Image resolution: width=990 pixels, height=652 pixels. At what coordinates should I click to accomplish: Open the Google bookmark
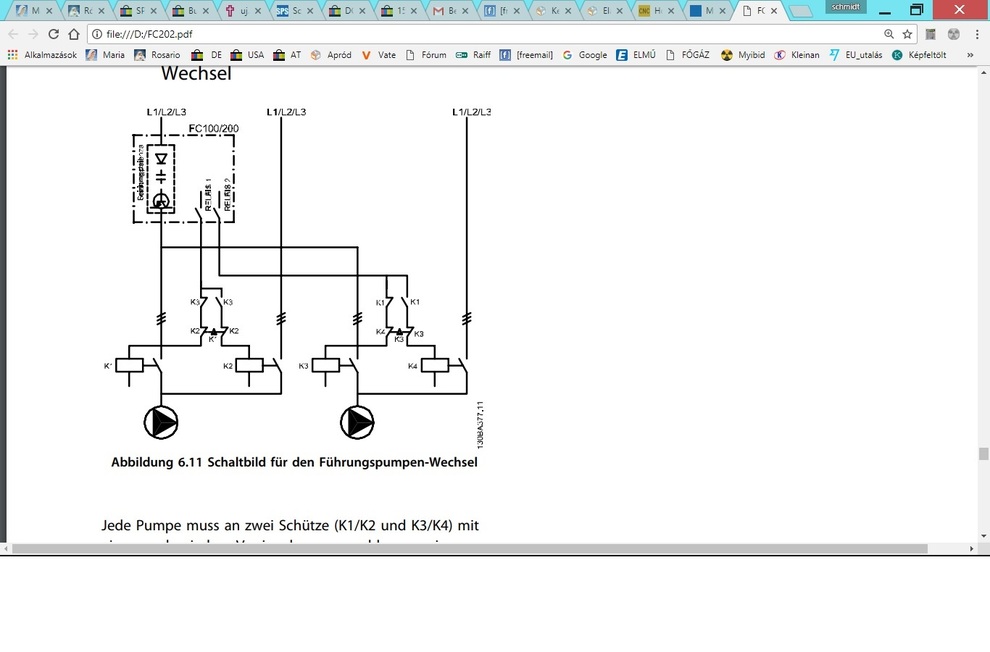585,55
